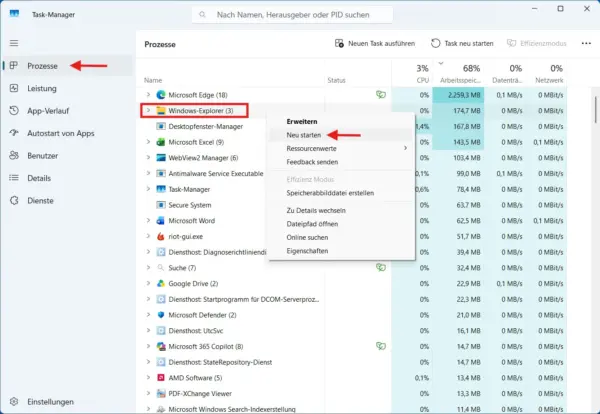This screenshot has width=600, height=414.
Task: Sort by the Datenträger column header
Action: tap(505, 73)
